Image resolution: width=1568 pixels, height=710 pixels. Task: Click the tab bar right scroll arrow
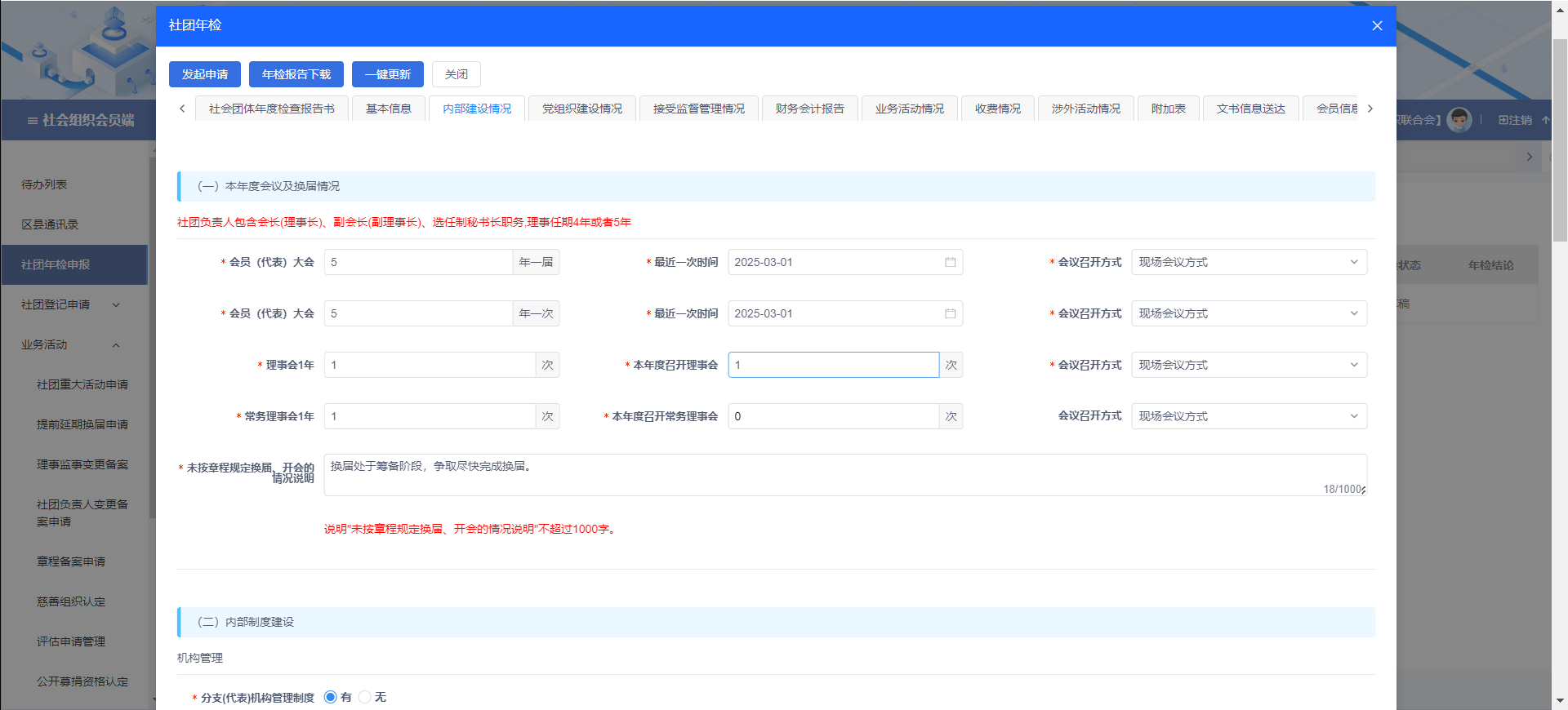[1370, 109]
